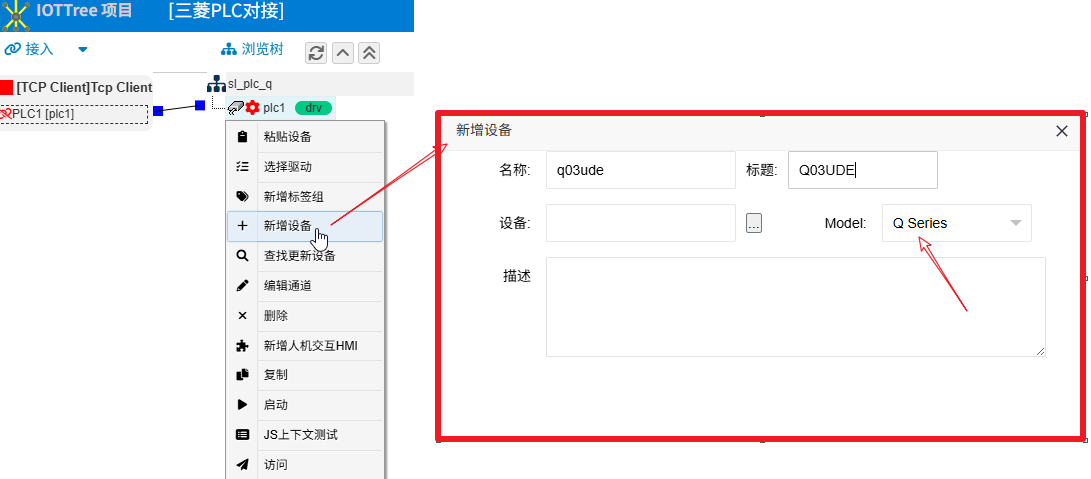Click the blue join square next to PLC1

(158, 111)
